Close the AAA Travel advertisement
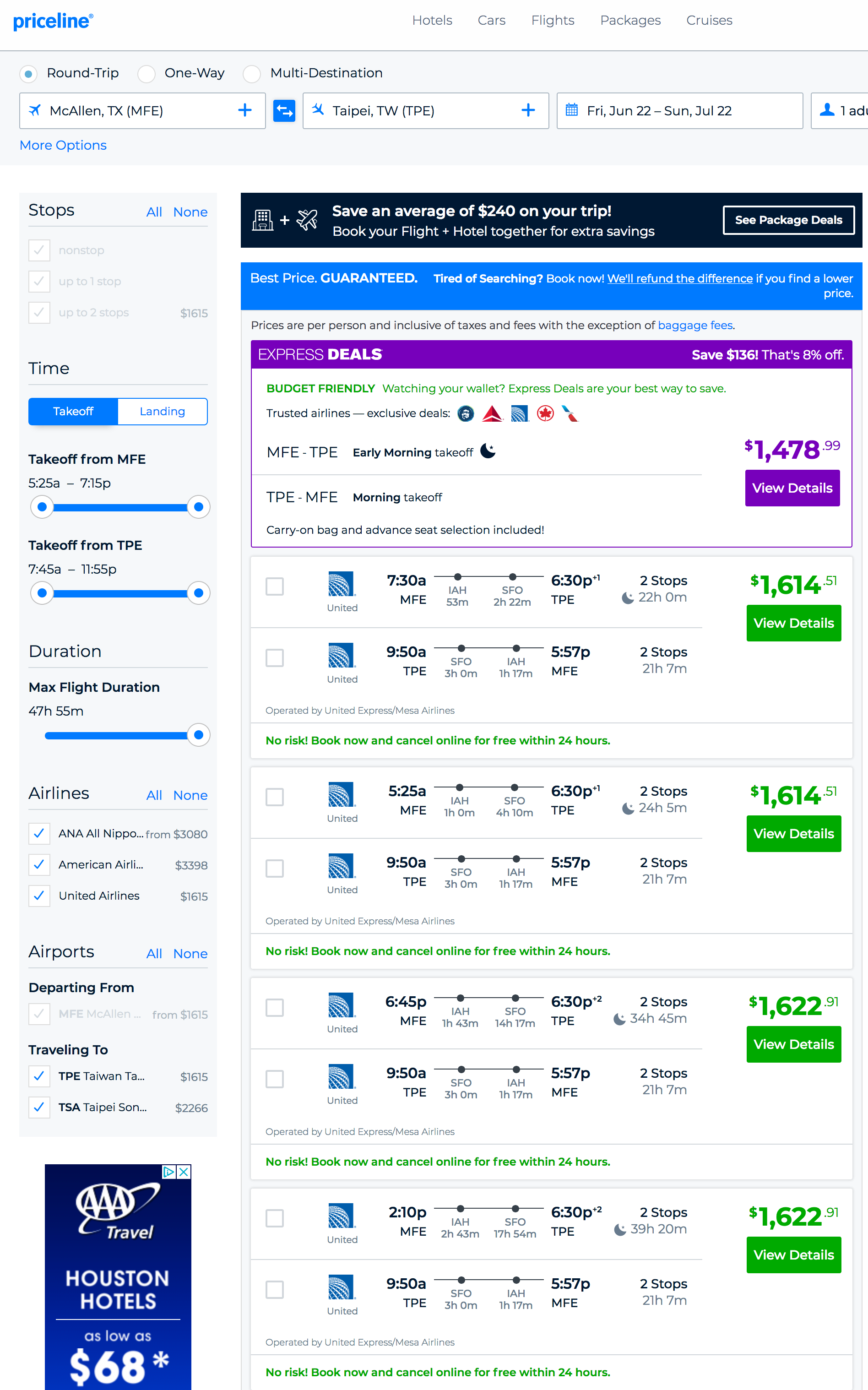The width and height of the screenshot is (868, 1390). tap(184, 1172)
